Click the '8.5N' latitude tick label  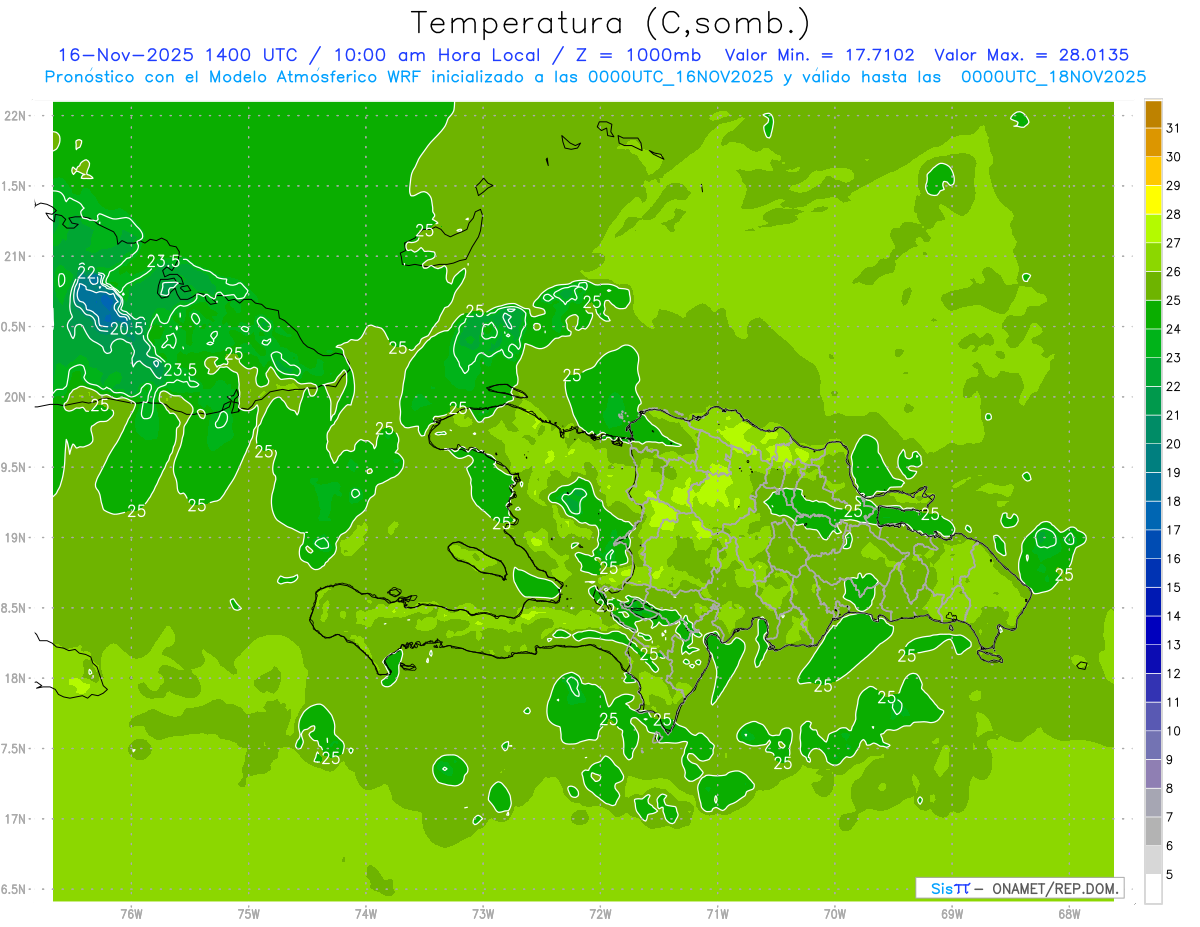point(14,608)
